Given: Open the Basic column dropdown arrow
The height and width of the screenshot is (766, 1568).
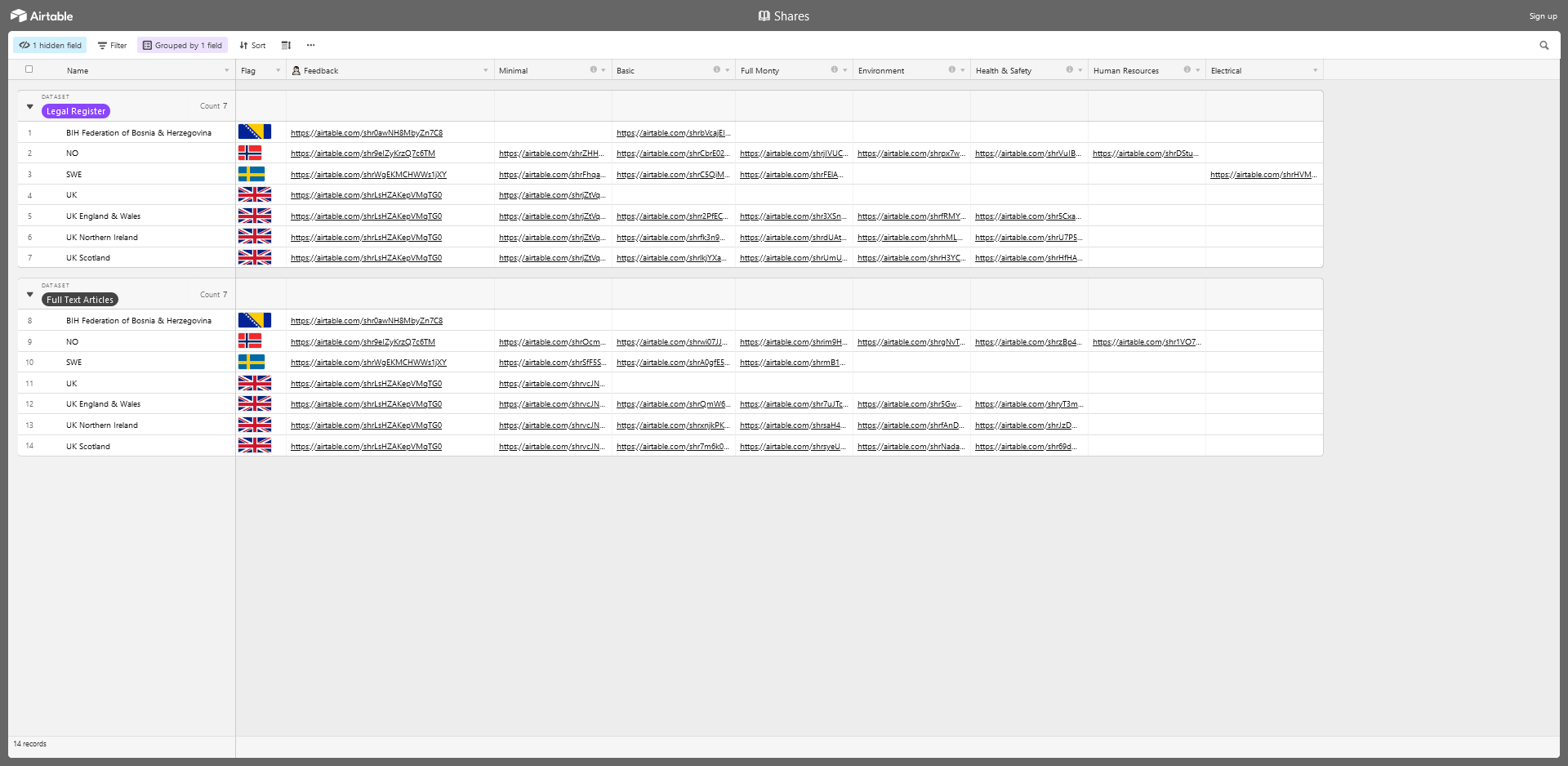Looking at the screenshot, I should pyautogui.click(x=728, y=70).
